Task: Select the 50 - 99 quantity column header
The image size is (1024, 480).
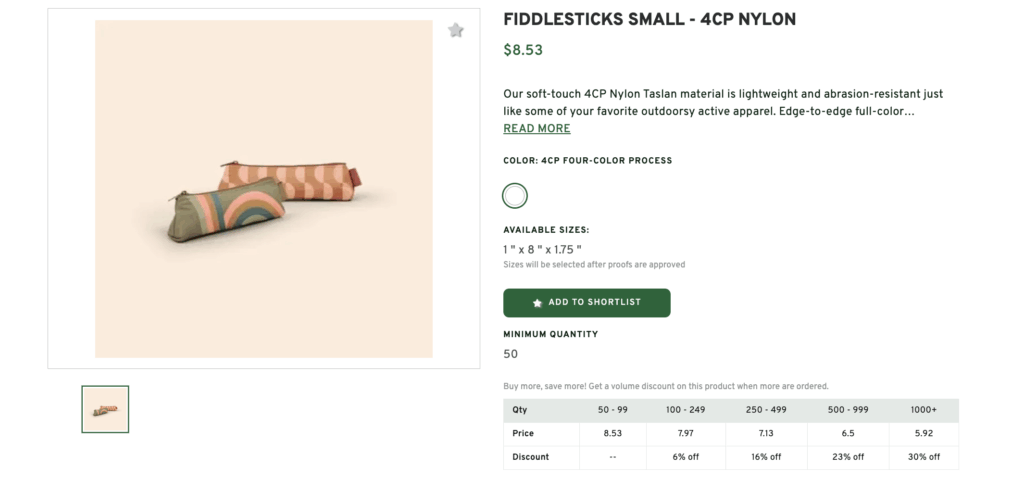Action: pos(612,410)
